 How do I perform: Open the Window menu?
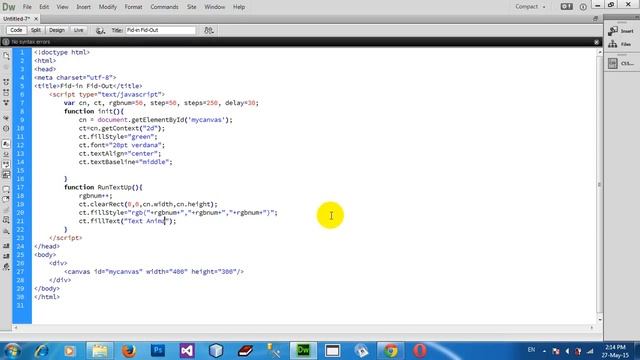[215, 7]
